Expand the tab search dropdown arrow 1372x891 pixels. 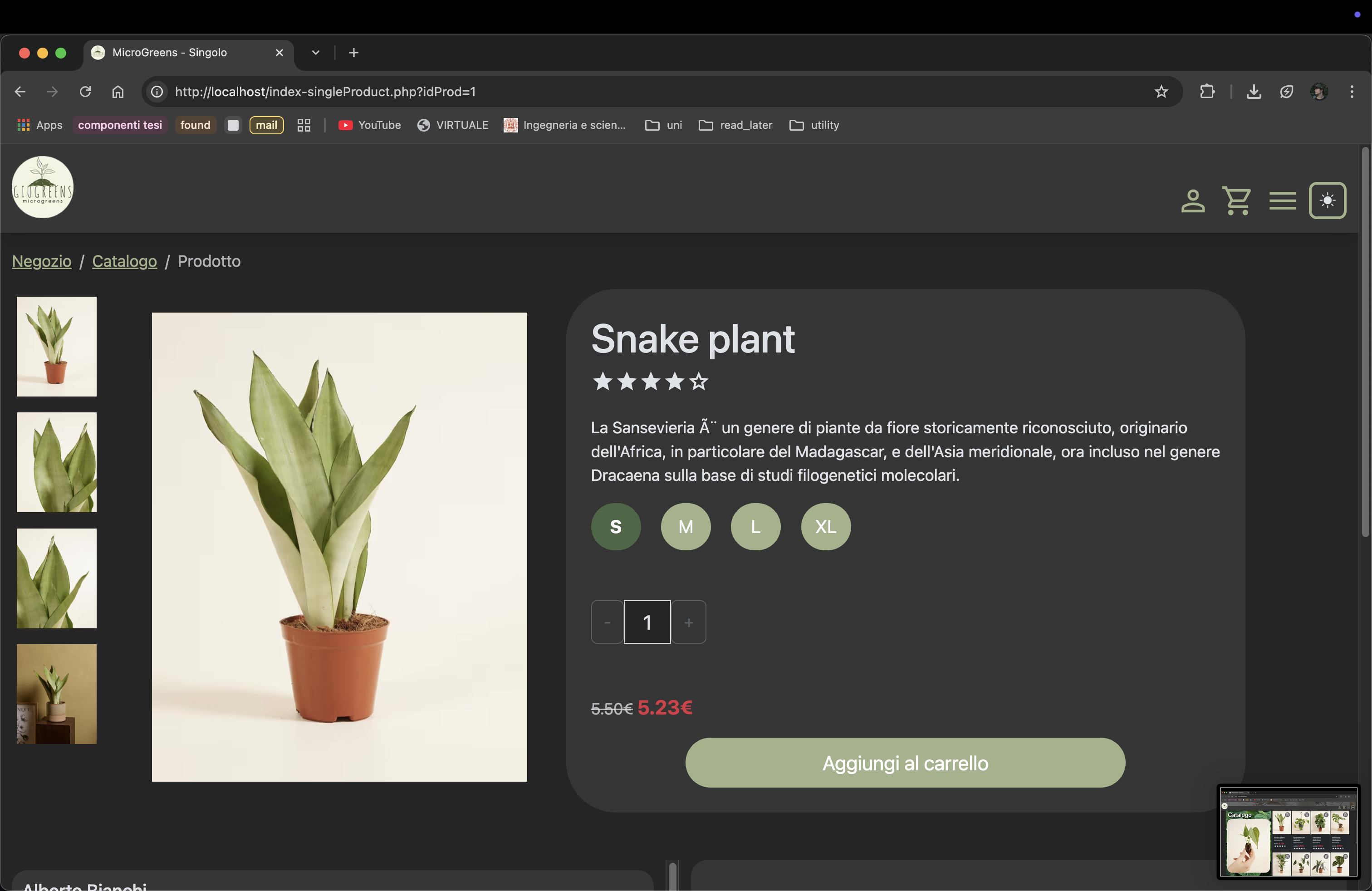click(315, 53)
